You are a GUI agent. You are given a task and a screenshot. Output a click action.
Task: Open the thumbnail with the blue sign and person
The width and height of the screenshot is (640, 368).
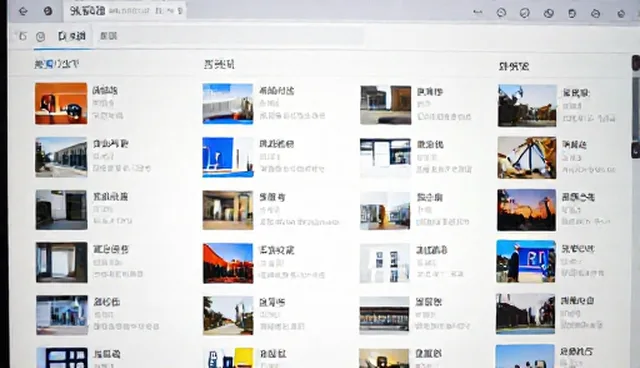[x=526, y=262]
